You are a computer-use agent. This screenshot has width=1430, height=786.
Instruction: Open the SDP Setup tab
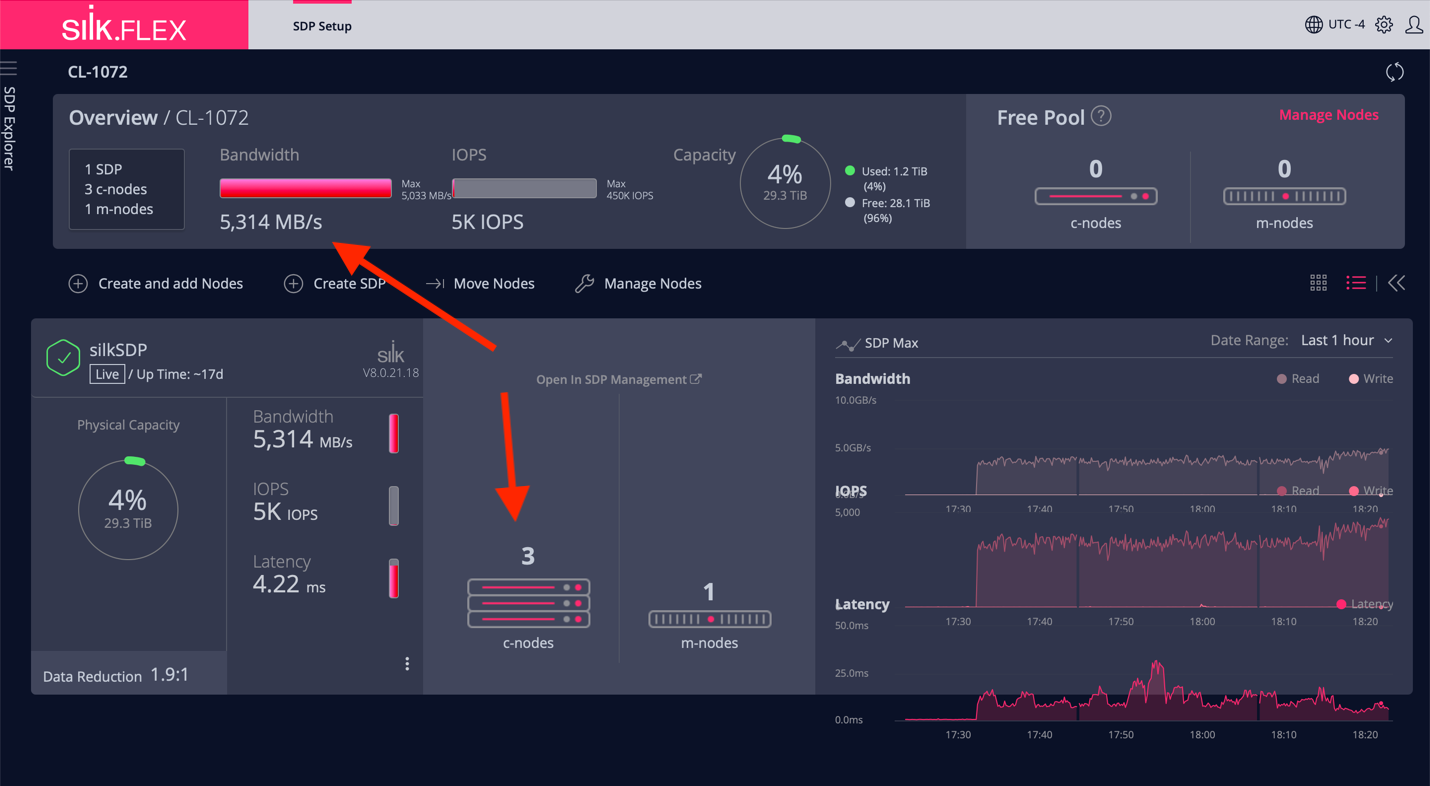tap(322, 26)
